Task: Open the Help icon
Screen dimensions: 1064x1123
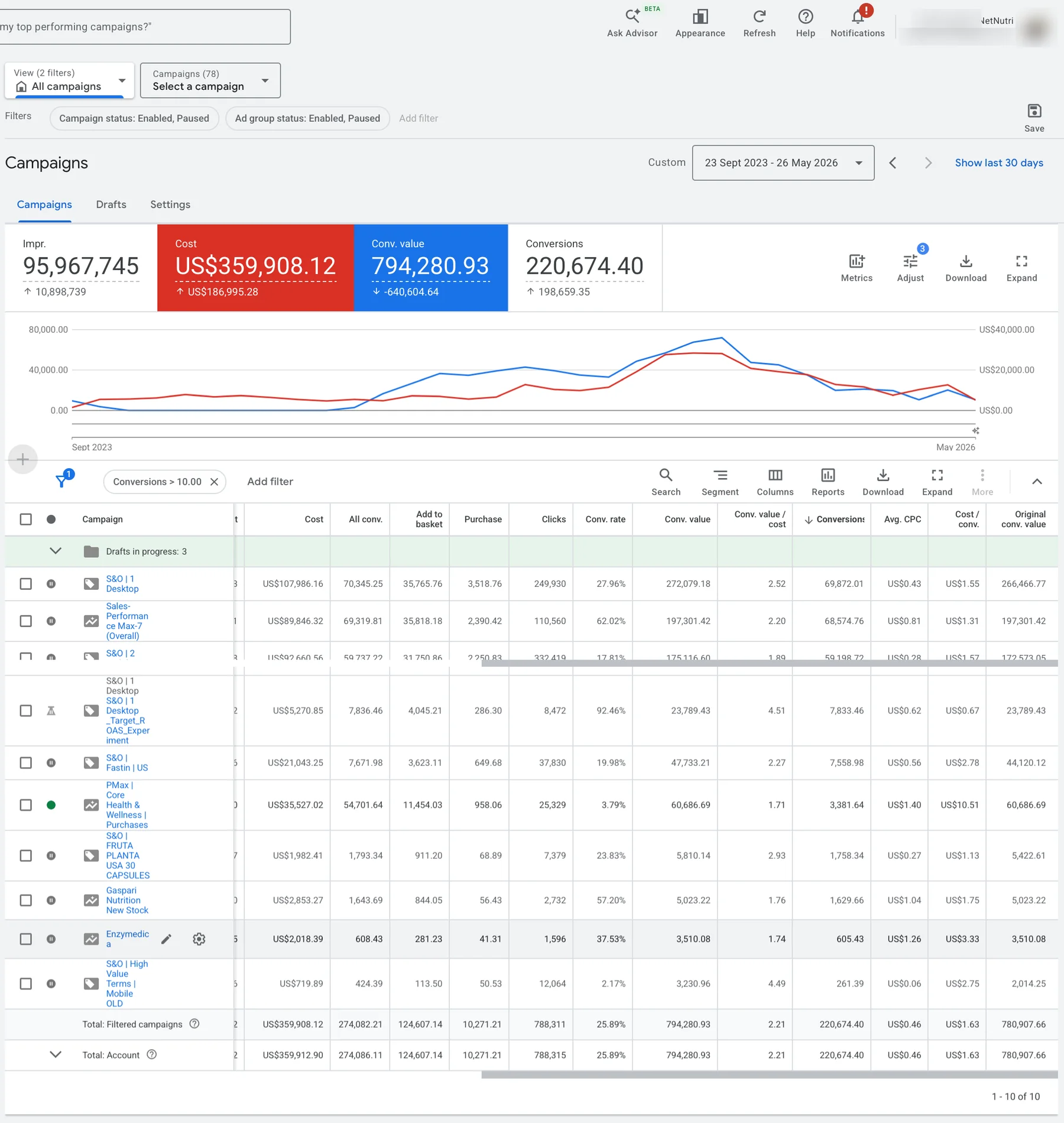Action: (x=805, y=24)
